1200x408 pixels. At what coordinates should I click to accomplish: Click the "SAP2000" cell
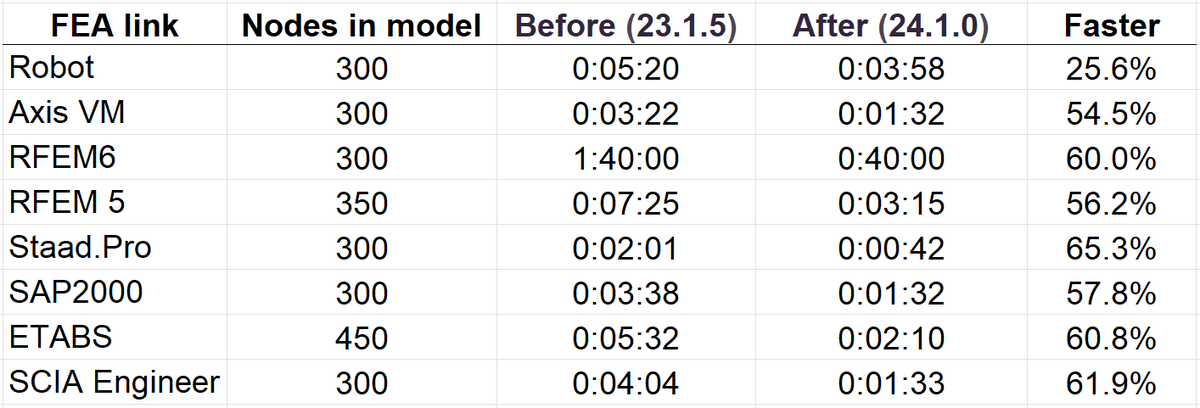75,293
